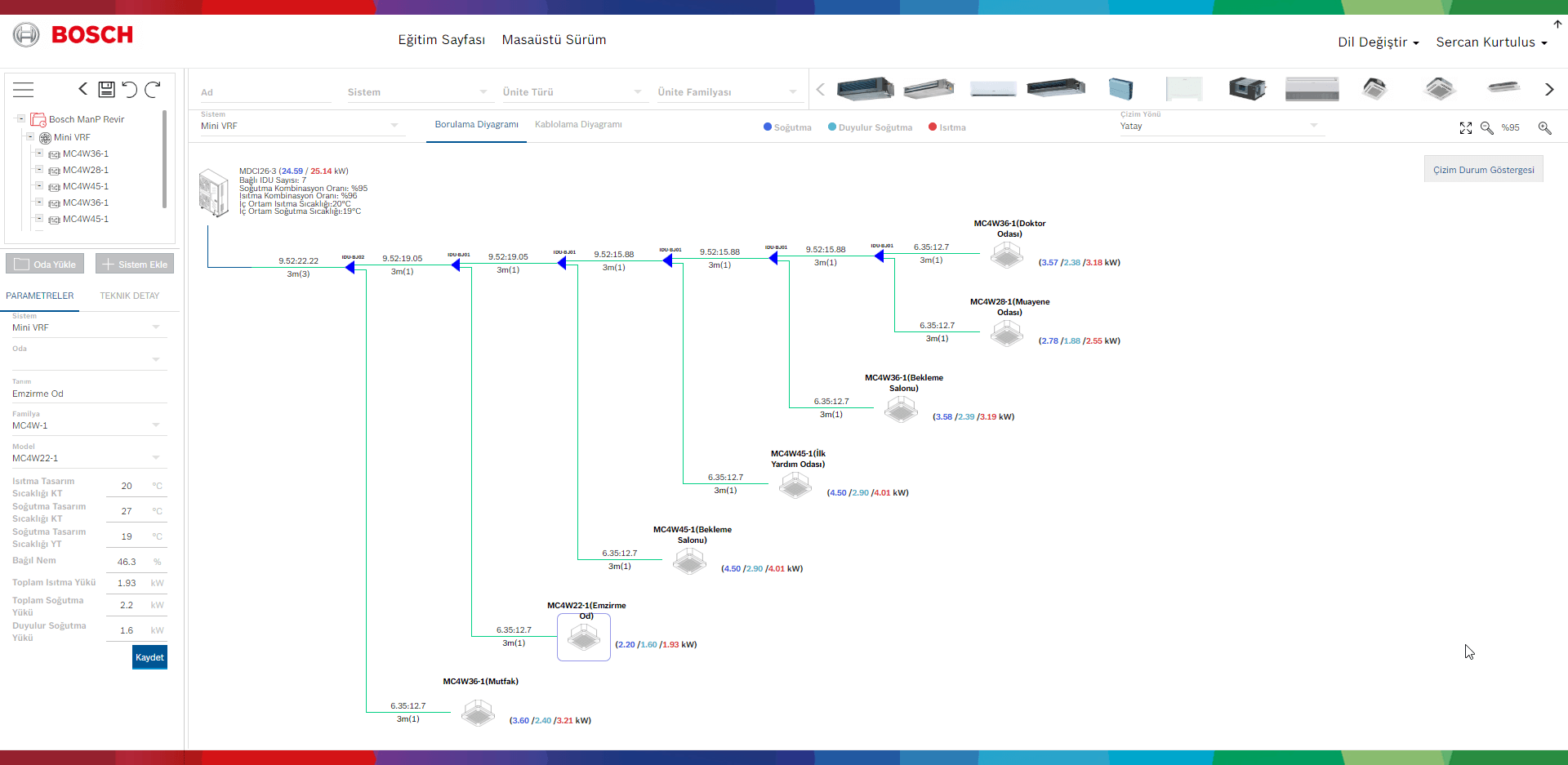Viewport: 1568px width, 765px height.
Task: Collapse the Mini VRF tree node
Action: coord(30,137)
